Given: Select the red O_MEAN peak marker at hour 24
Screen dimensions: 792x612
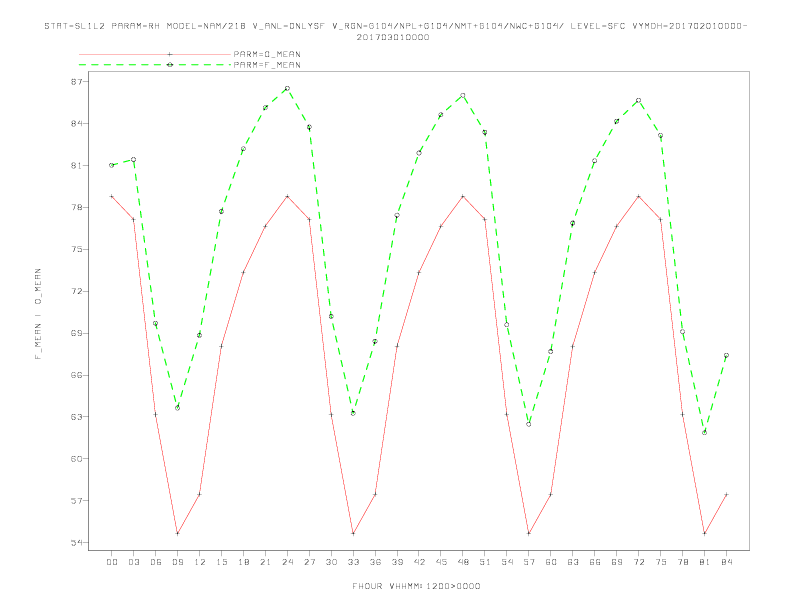Looking at the screenshot, I should tap(287, 196).
